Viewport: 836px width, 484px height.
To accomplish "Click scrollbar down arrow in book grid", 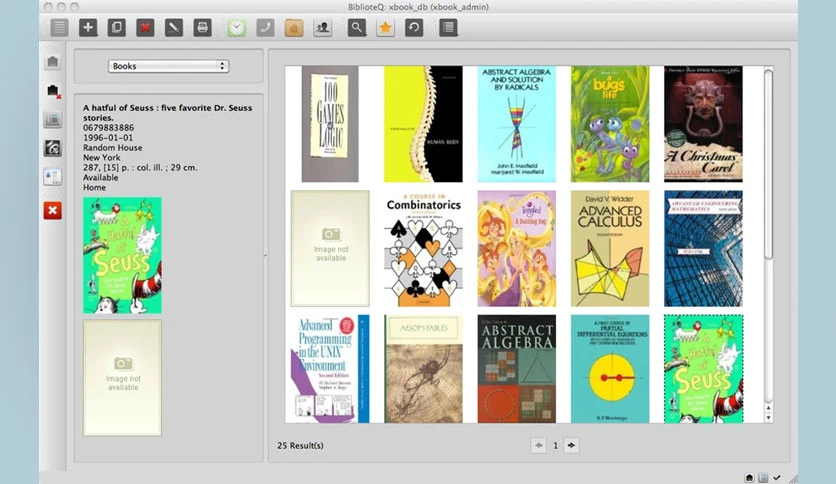I will pyautogui.click(x=768, y=418).
